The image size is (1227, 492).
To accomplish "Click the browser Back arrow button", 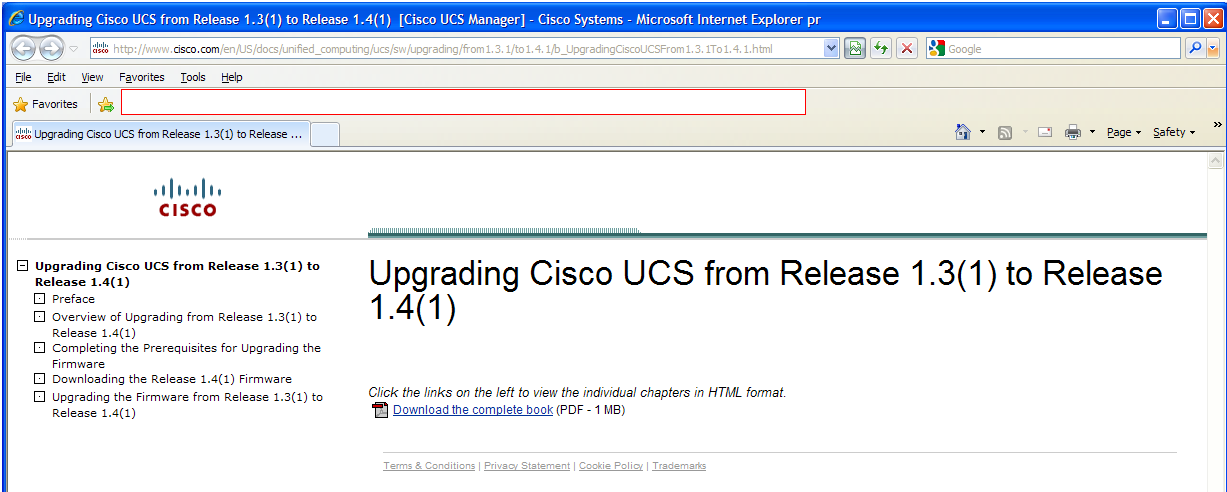I will [x=23, y=48].
